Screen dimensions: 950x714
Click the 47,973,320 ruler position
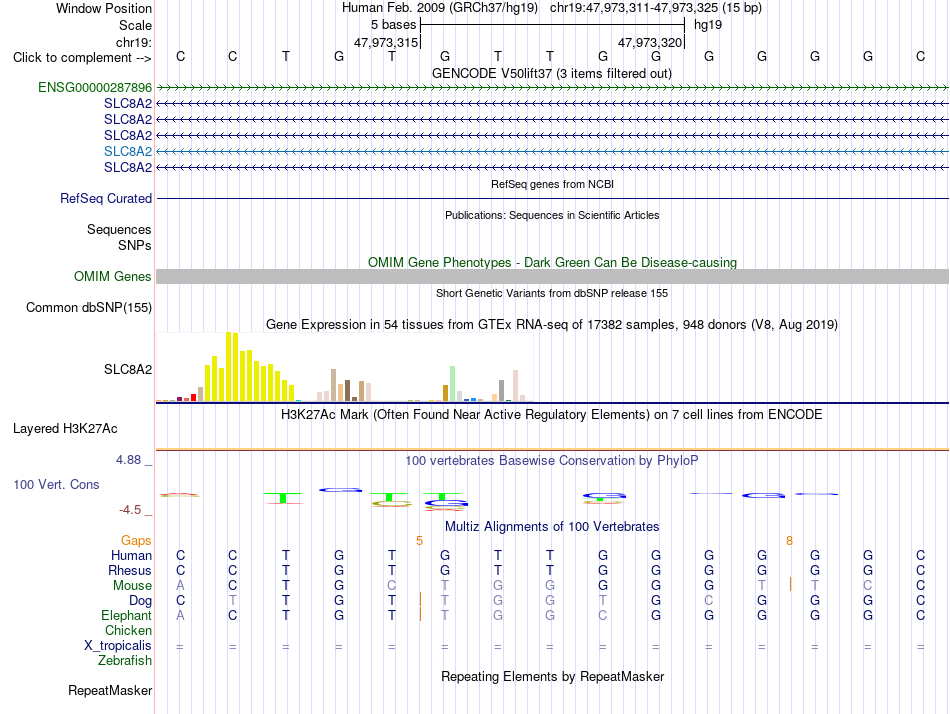(x=650, y=42)
